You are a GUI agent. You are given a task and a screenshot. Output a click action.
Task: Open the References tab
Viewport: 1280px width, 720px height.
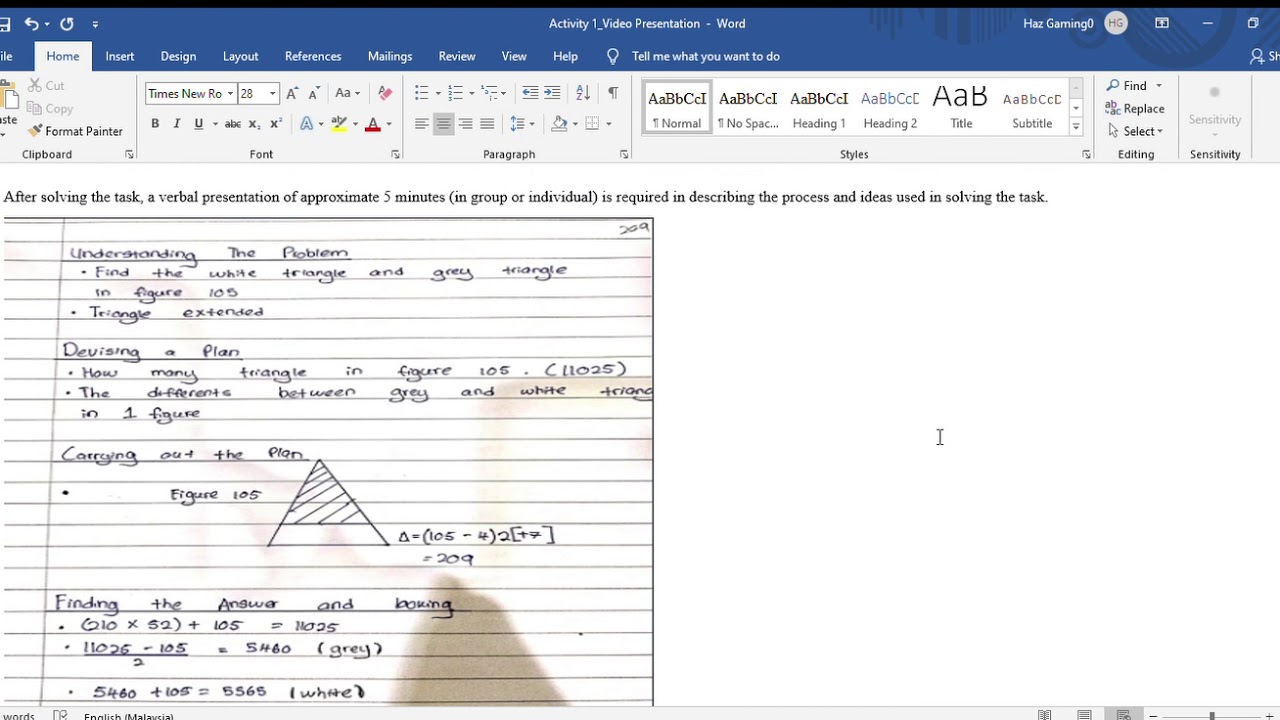pyautogui.click(x=313, y=56)
